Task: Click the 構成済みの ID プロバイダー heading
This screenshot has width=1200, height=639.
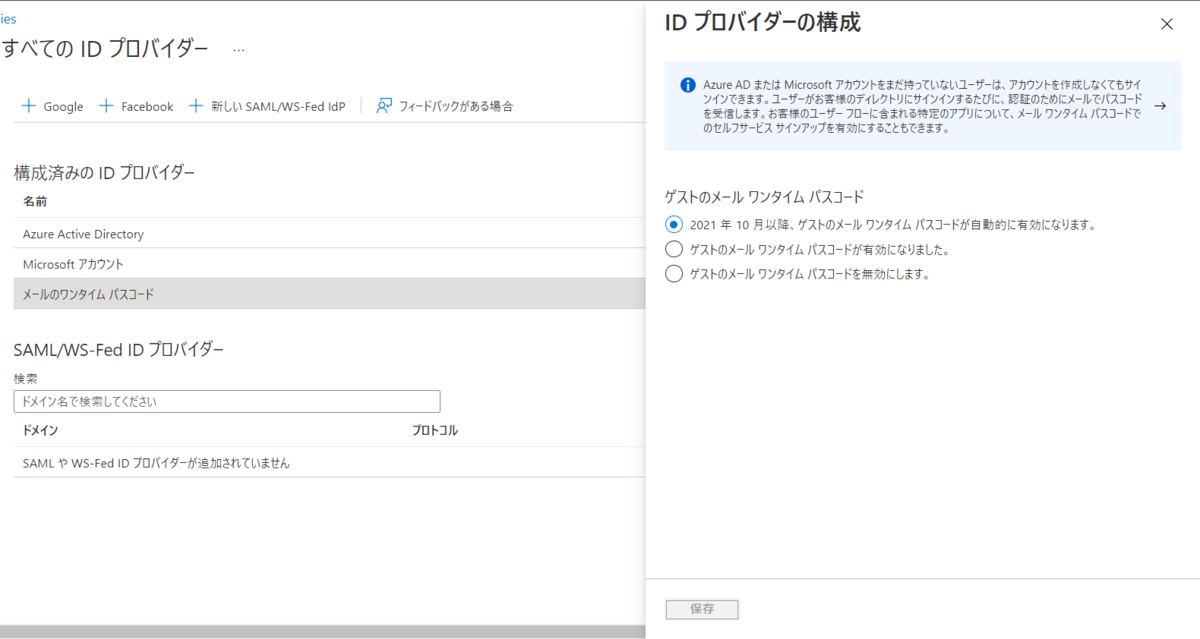Action: pos(104,172)
